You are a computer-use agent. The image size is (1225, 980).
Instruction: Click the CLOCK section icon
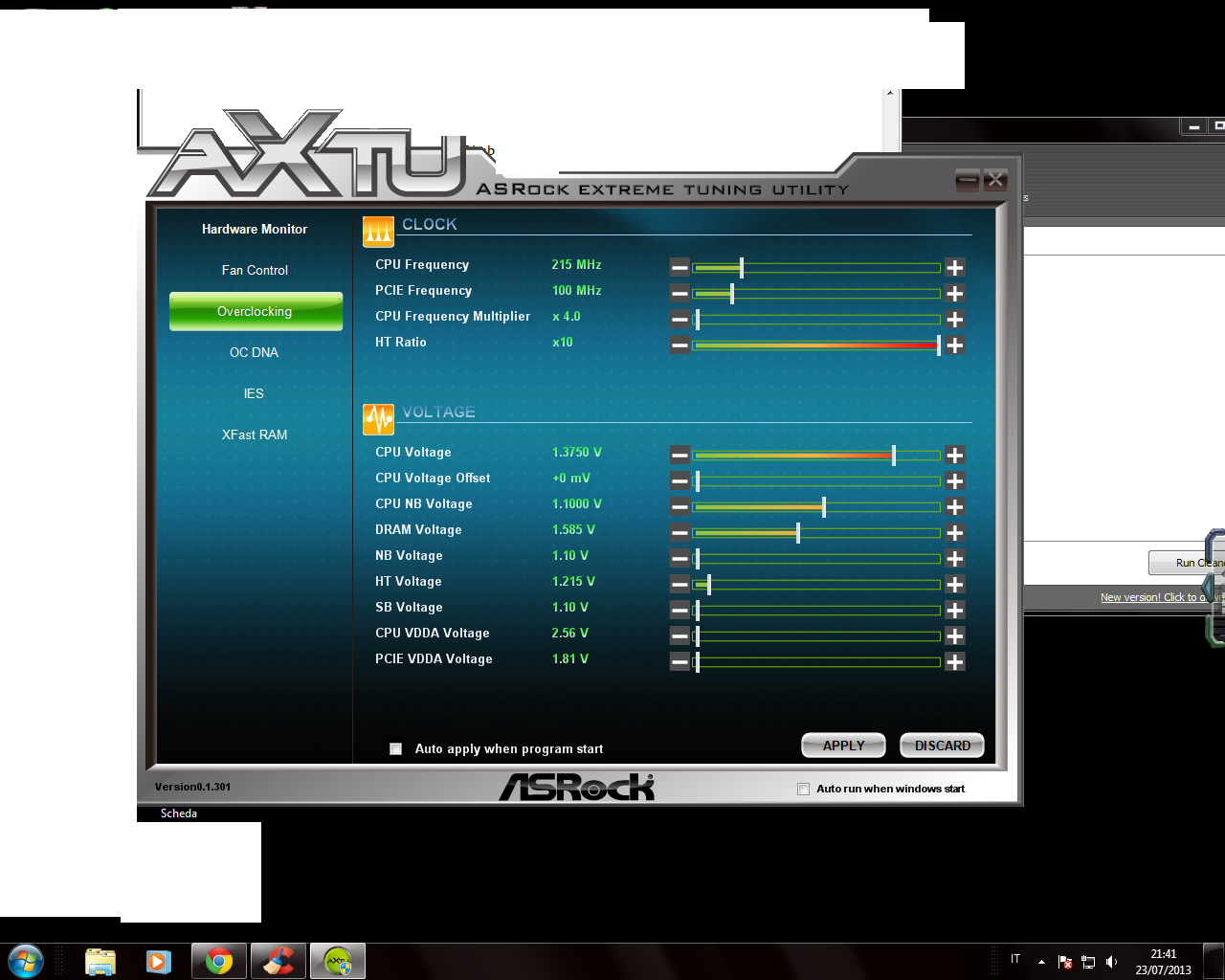click(378, 232)
